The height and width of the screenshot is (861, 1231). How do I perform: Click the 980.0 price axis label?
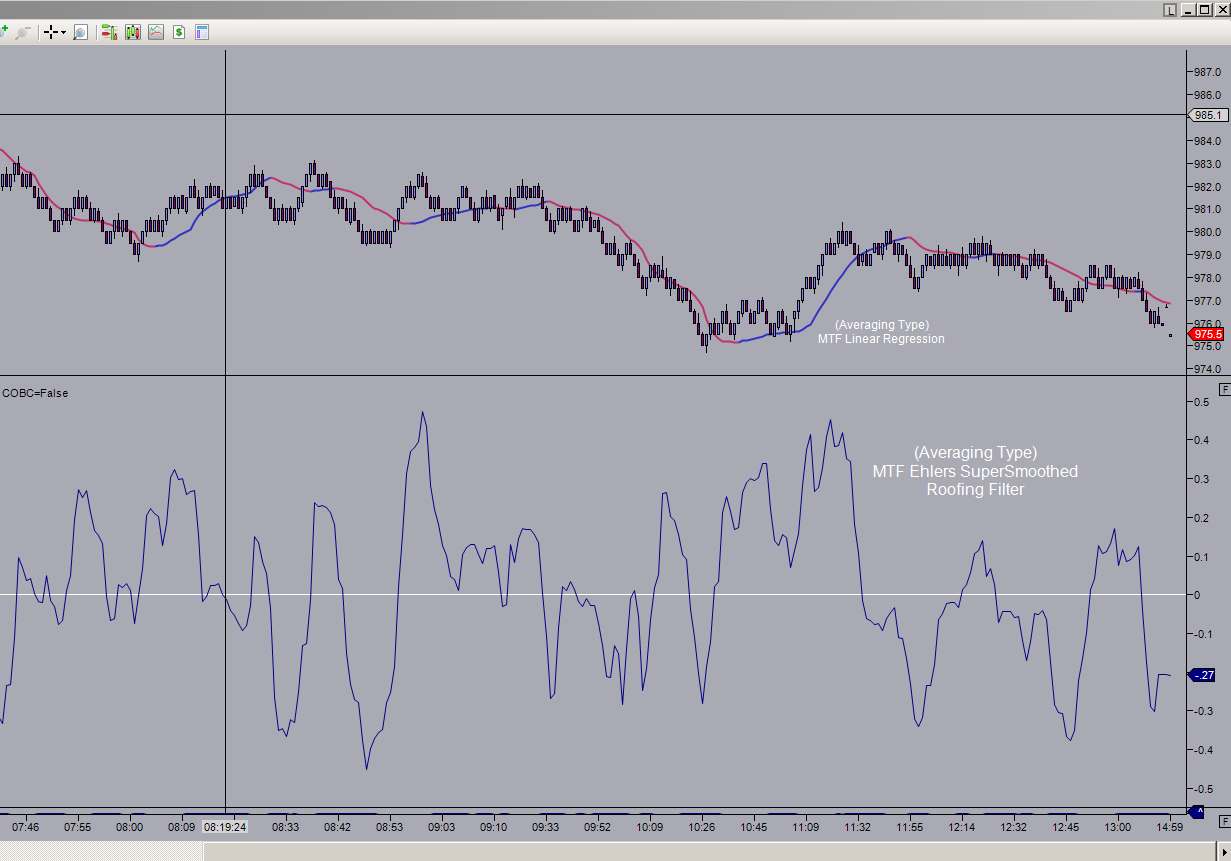point(1207,232)
